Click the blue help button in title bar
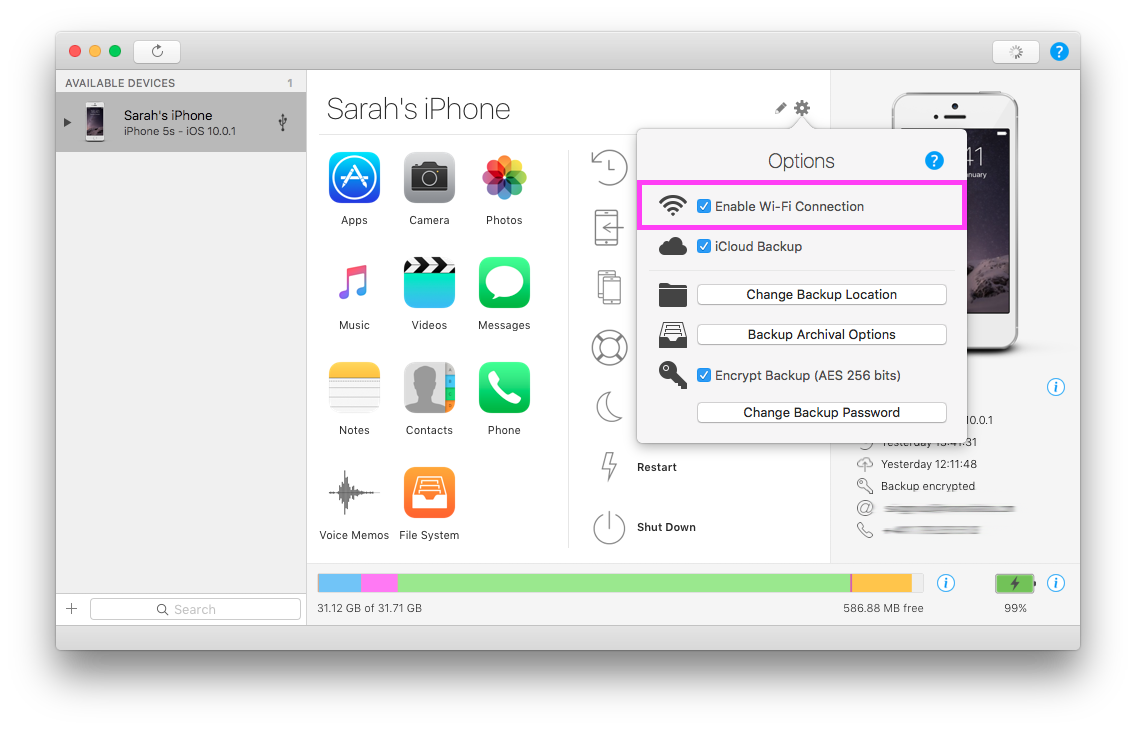This screenshot has width=1136, height=730. tap(1059, 52)
